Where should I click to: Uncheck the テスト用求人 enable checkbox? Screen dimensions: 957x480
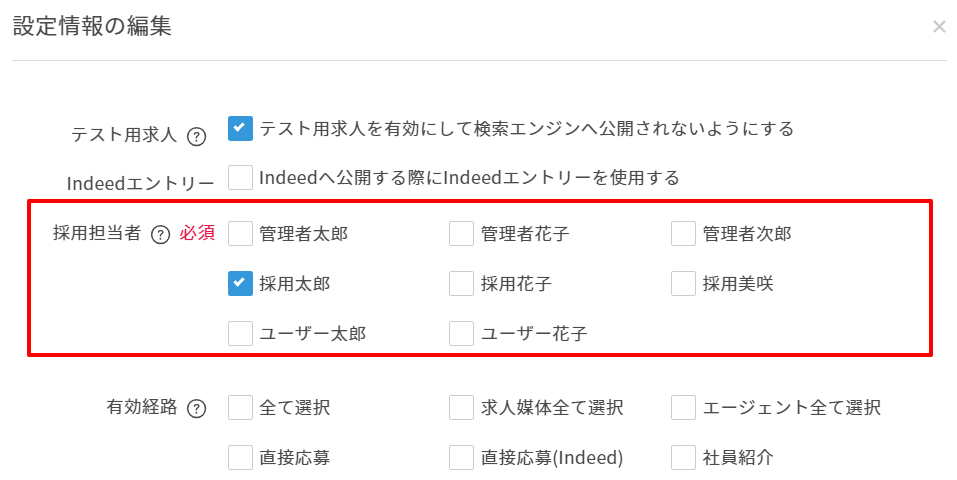pyautogui.click(x=240, y=129)
